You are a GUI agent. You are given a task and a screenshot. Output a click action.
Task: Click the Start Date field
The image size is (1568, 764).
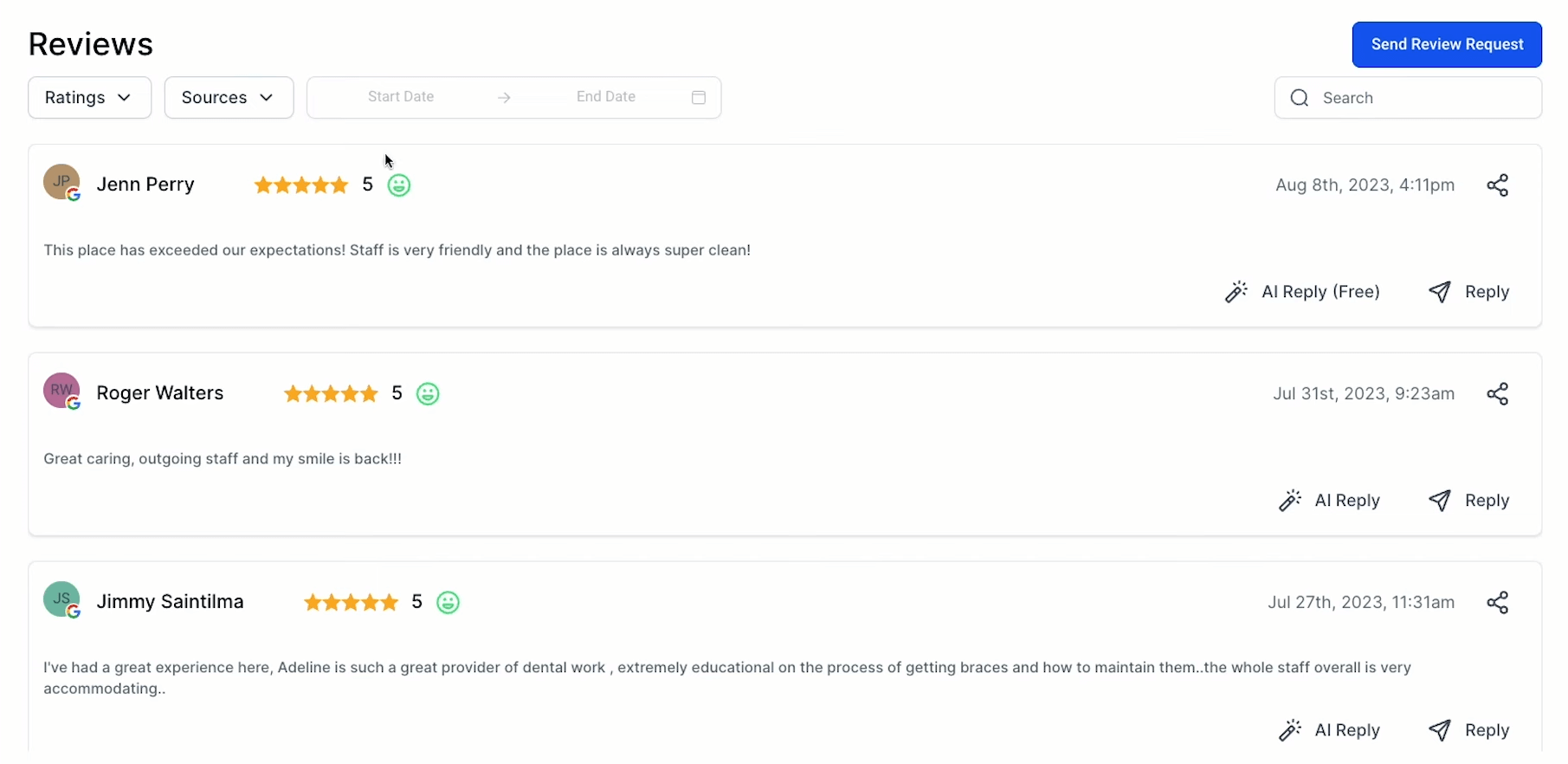(x=401, y=97)
